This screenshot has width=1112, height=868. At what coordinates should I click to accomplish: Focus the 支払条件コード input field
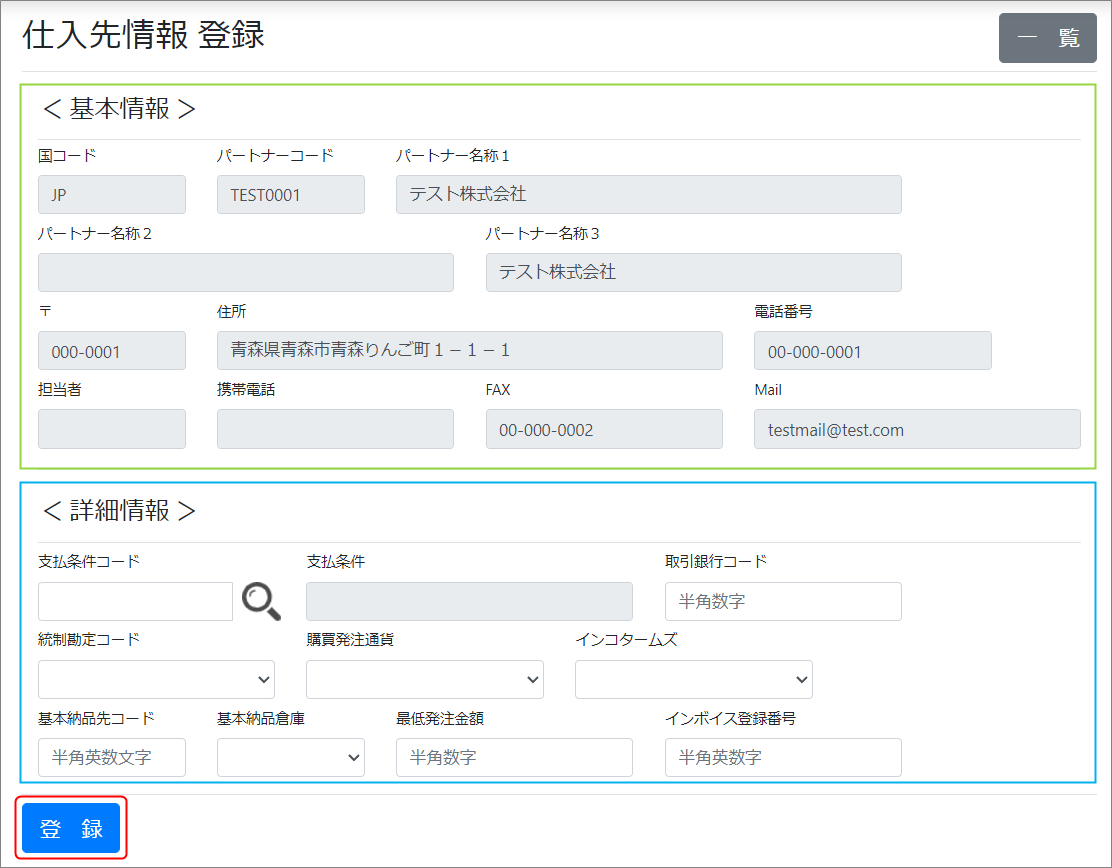(135, 601)
